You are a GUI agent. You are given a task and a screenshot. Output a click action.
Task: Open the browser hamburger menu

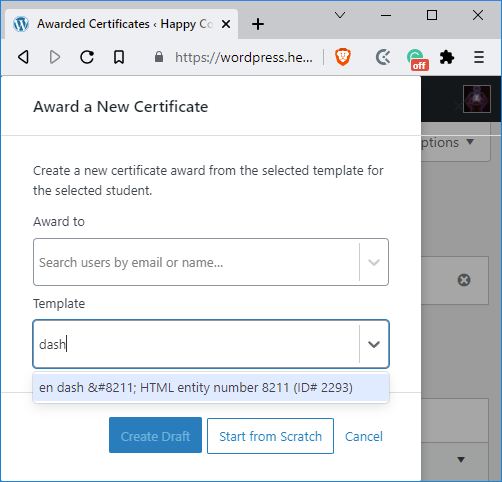click(x=479, y=57)
